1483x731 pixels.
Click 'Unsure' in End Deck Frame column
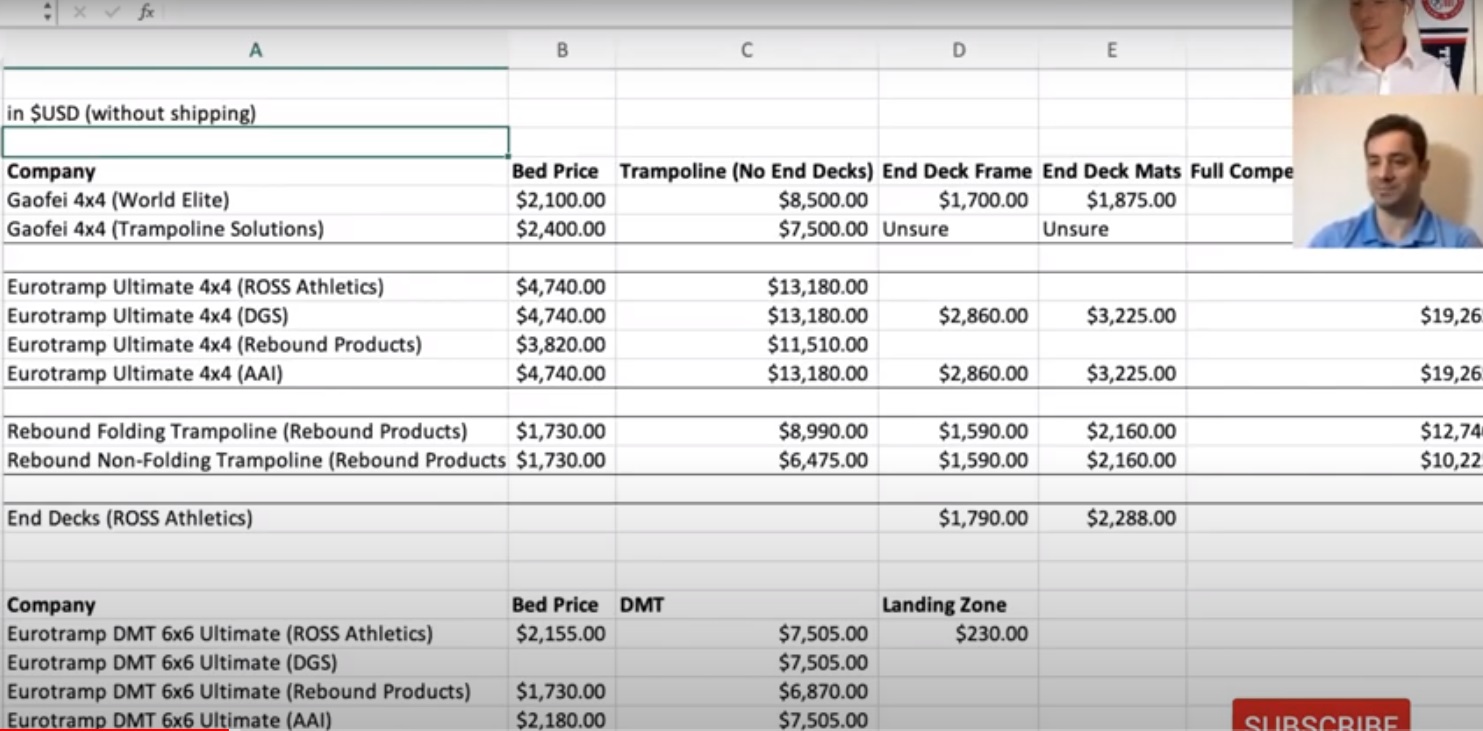[958, 229]
